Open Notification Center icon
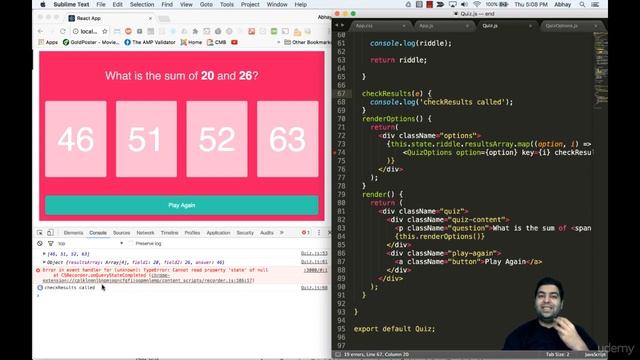 (x=596, y=4)
